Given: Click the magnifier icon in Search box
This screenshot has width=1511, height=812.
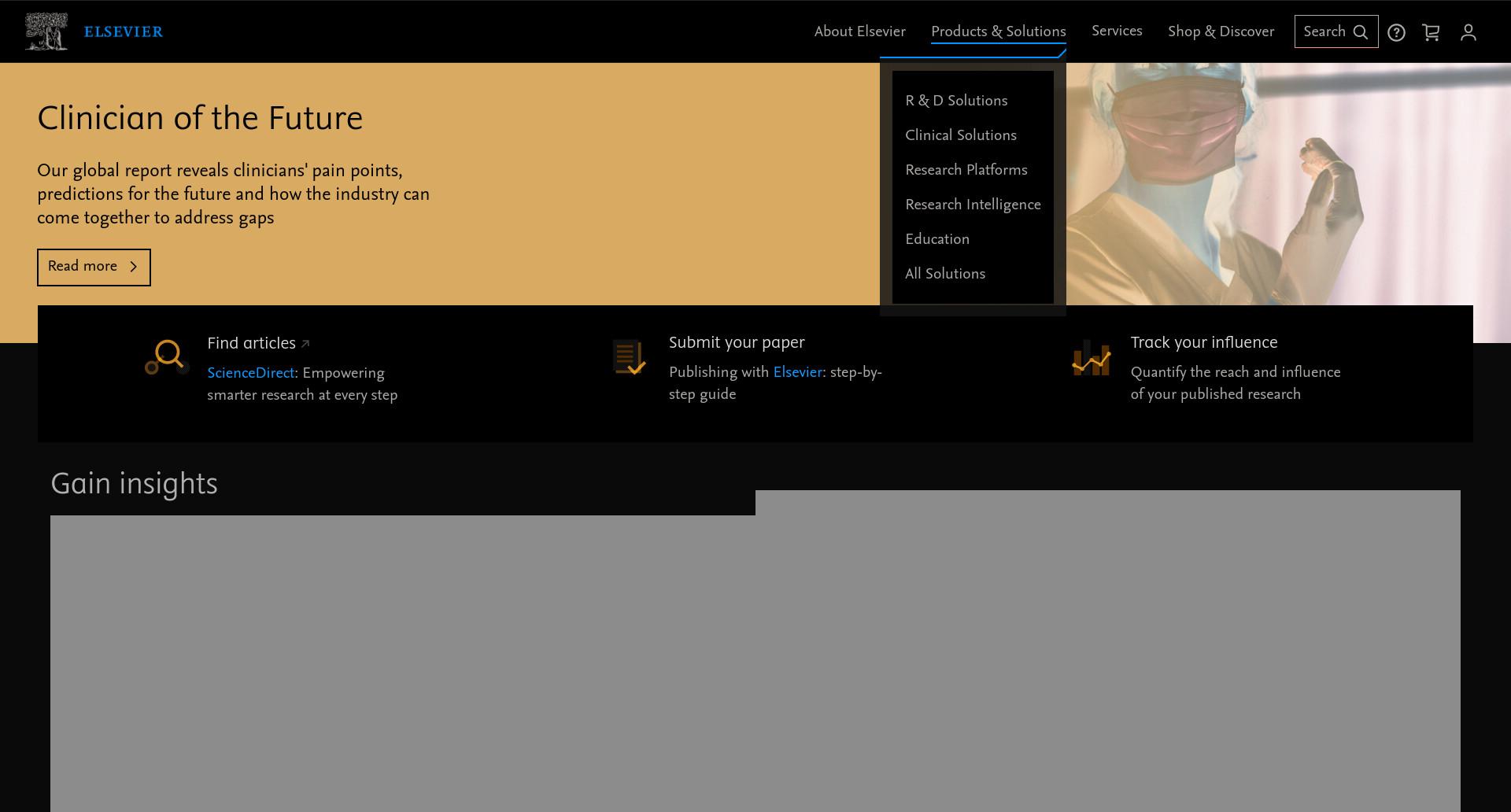Looking at the screenshot, I should (x=1360, y=32).
